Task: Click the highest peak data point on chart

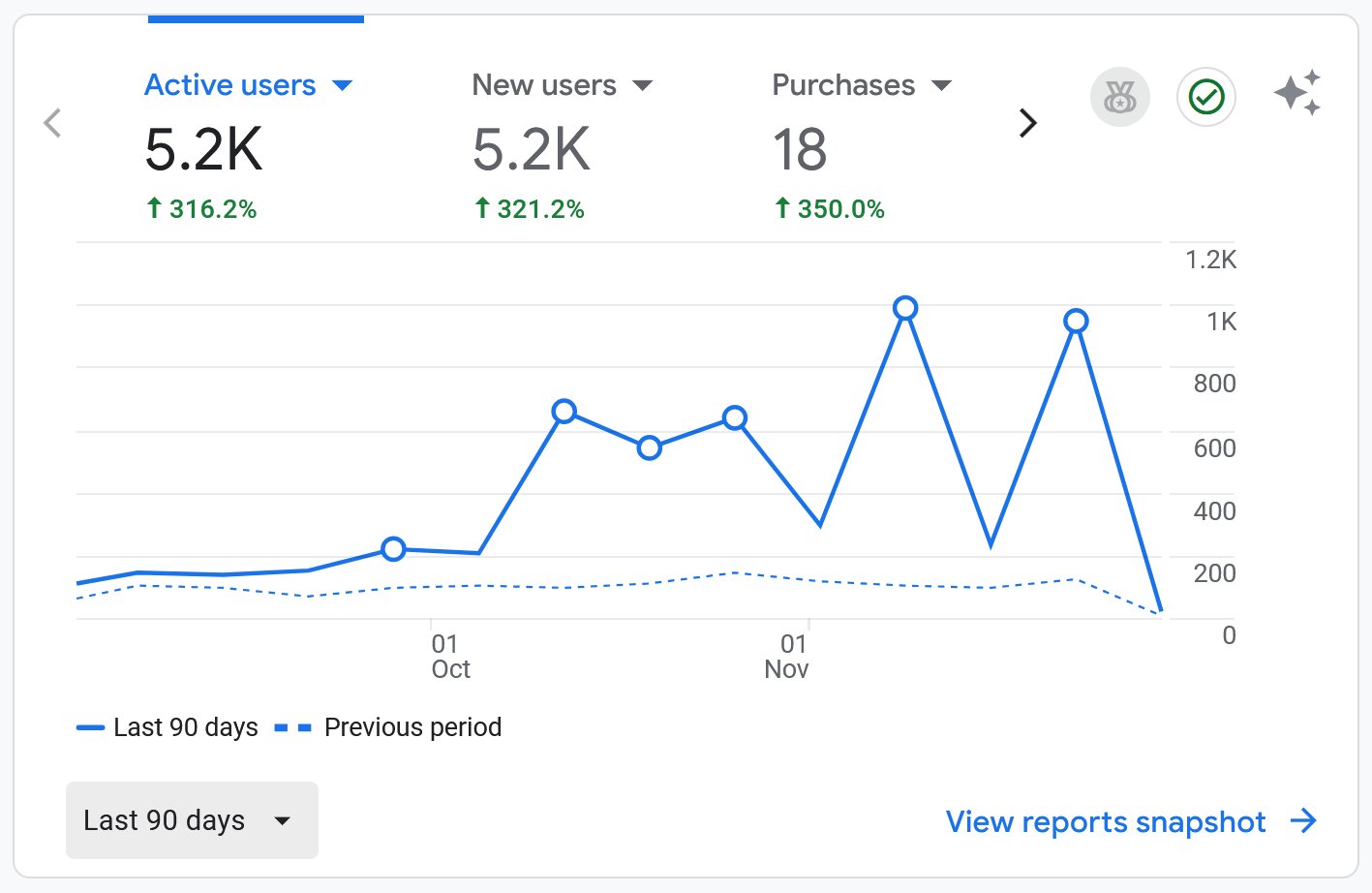Action: coord(905,307)
